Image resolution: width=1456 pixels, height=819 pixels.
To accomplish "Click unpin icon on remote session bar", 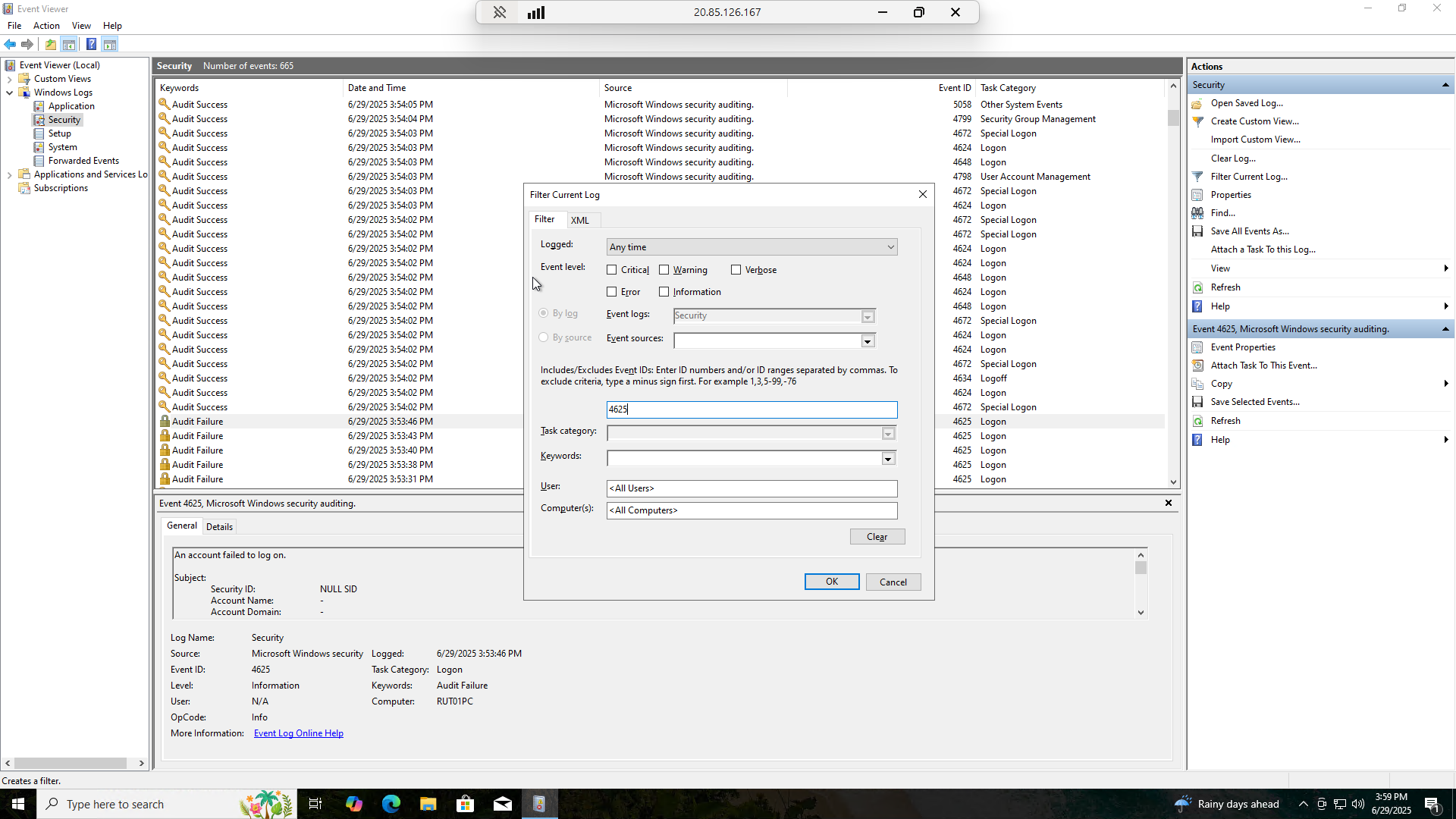I will pyautogui.click(x=500, y=12).
